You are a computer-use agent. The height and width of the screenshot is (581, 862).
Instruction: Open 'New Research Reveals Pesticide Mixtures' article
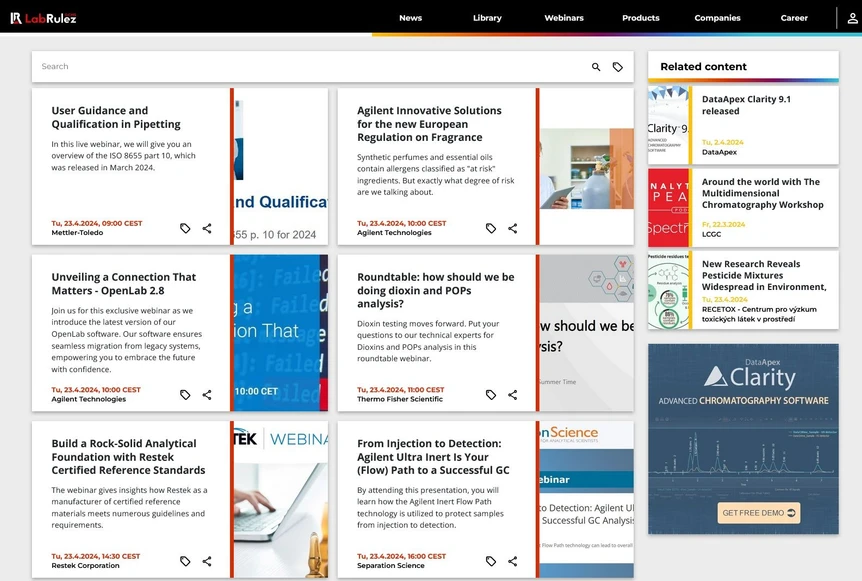(x=764, y=275)
